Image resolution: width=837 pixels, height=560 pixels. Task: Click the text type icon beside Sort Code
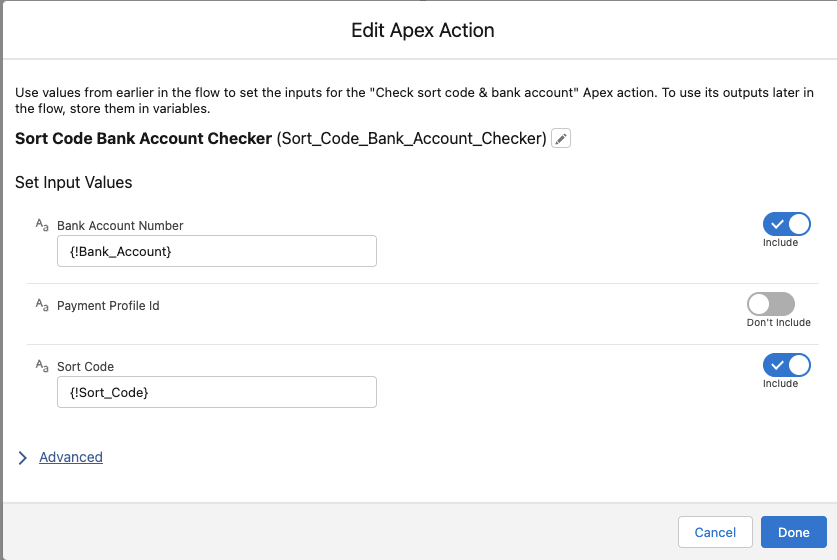(x=41, y=366)
